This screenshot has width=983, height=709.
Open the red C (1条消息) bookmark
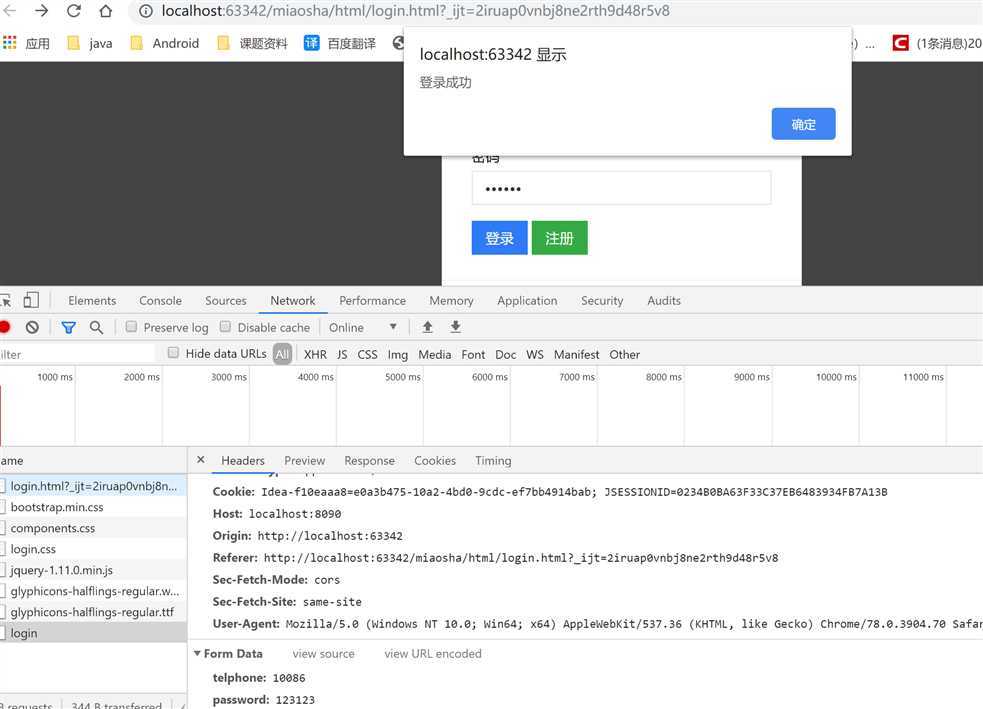[x=937, y=43]
